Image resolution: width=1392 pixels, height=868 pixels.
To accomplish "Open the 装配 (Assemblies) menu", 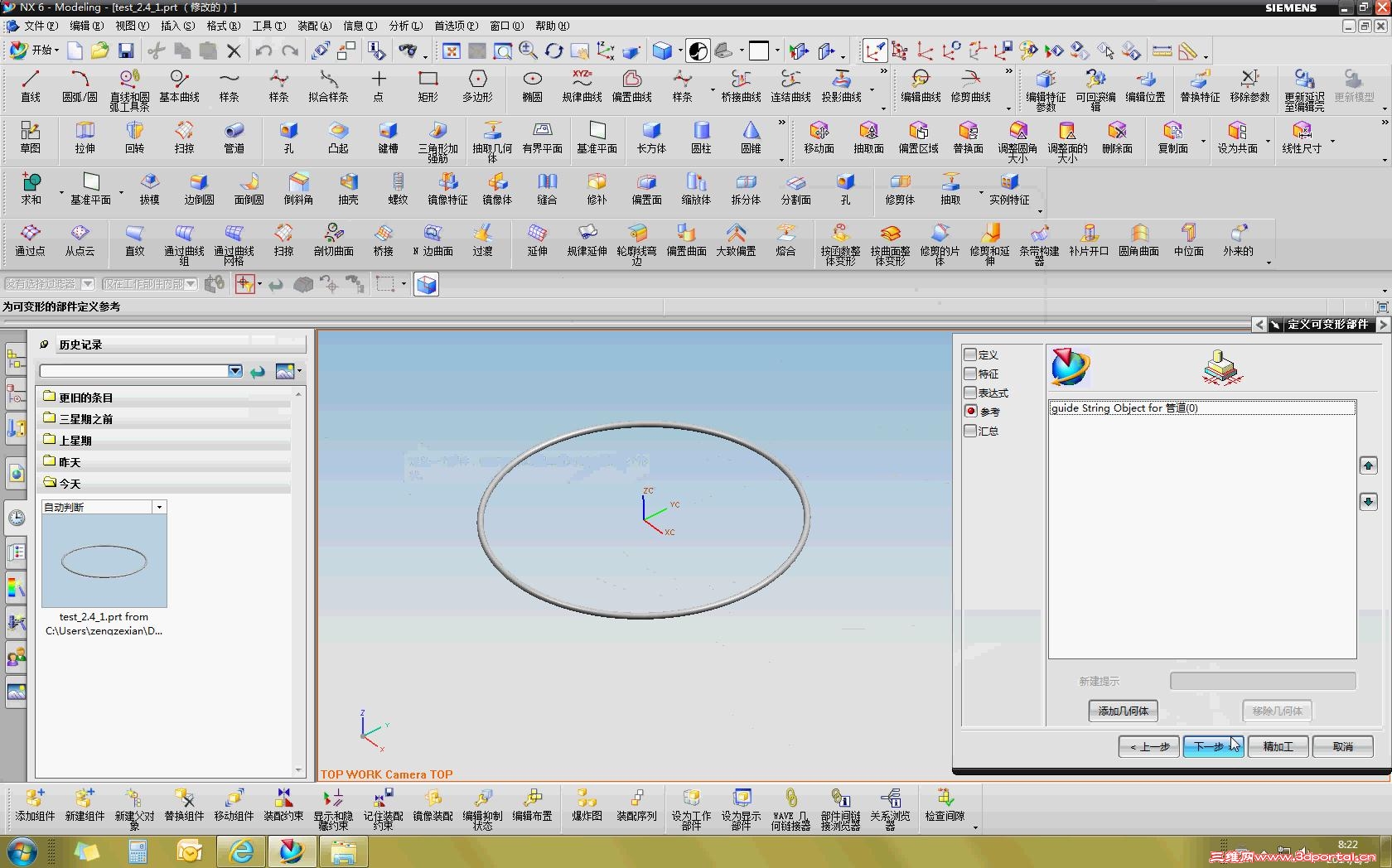I will click(314, 26).
